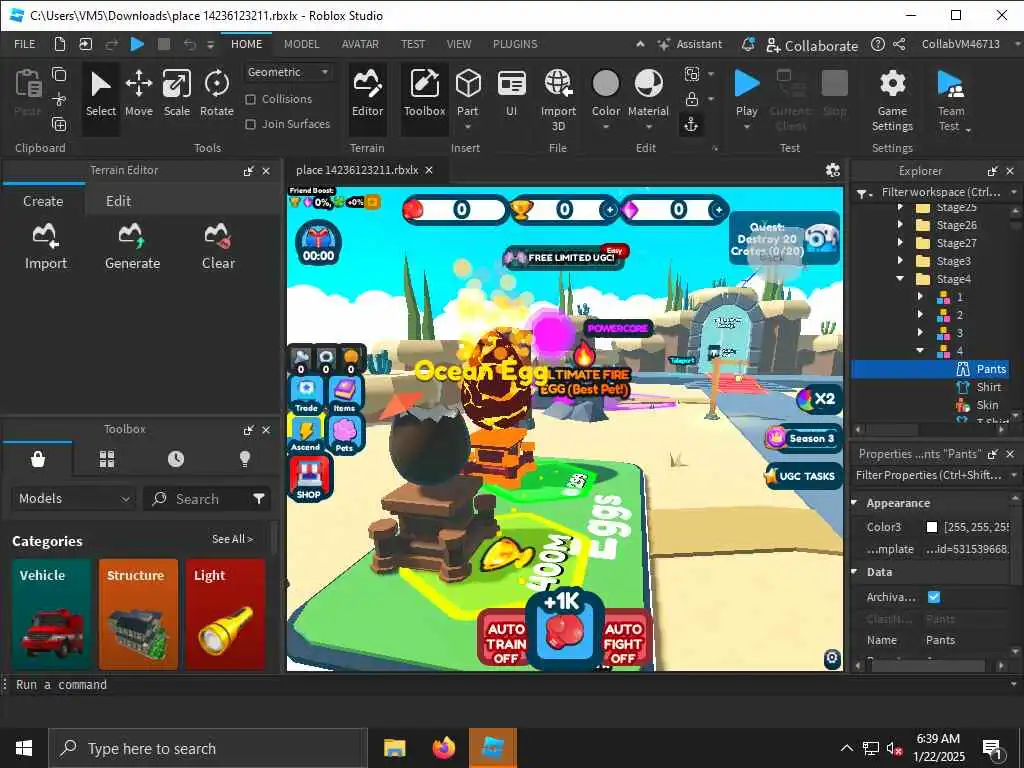Screen dimensions: 1024x768
Task: Click the CollabVM46713 account name
Action: tap(961, 44)
